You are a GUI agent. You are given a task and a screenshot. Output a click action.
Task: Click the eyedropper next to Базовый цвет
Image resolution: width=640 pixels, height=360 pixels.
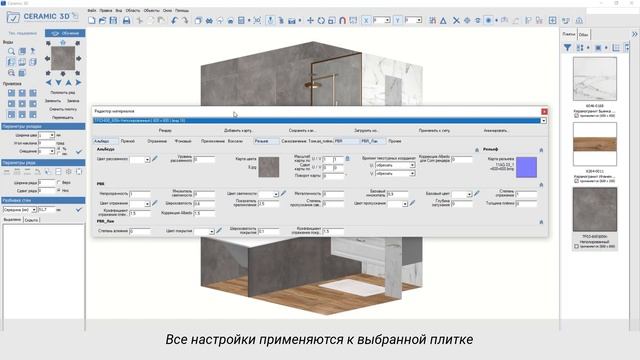point(477,193)
